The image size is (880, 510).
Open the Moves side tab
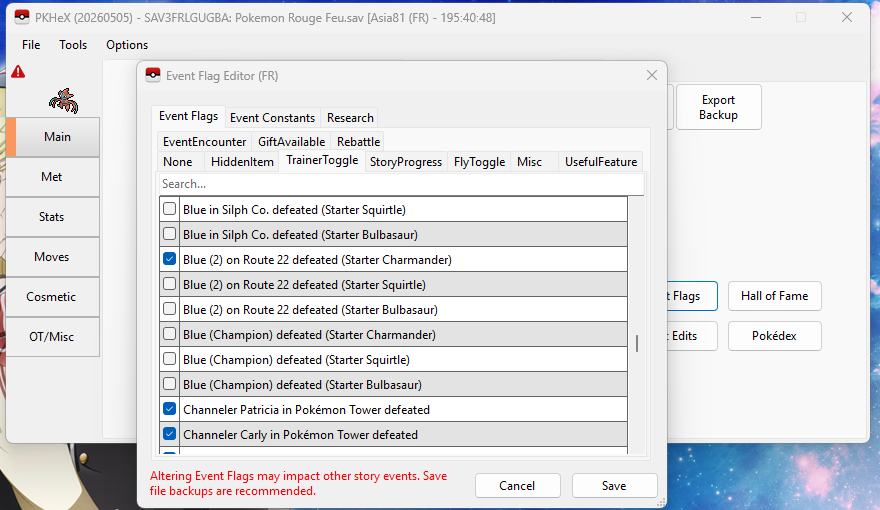[52, 257]
